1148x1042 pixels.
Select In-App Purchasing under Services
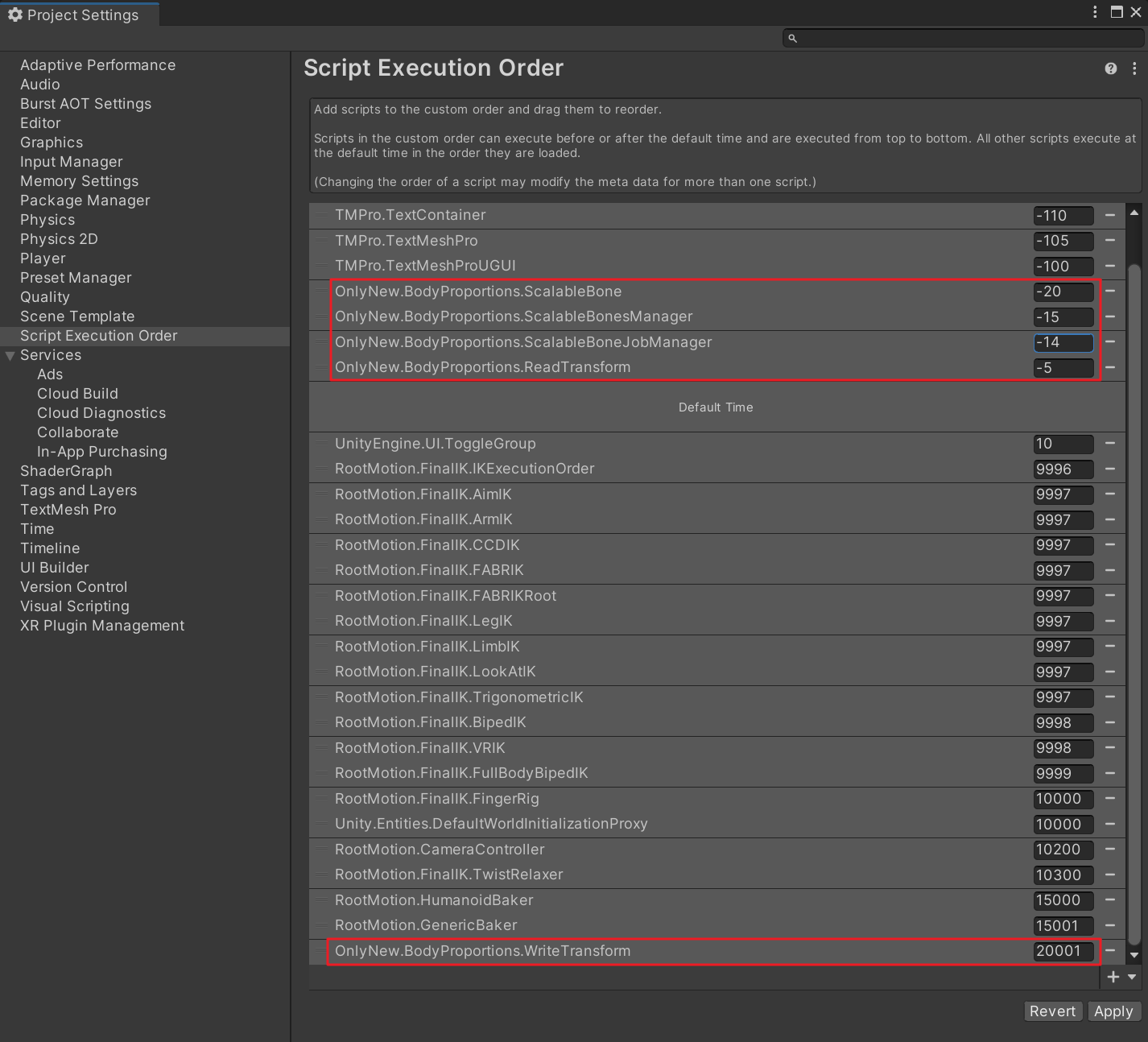[102, 452]
